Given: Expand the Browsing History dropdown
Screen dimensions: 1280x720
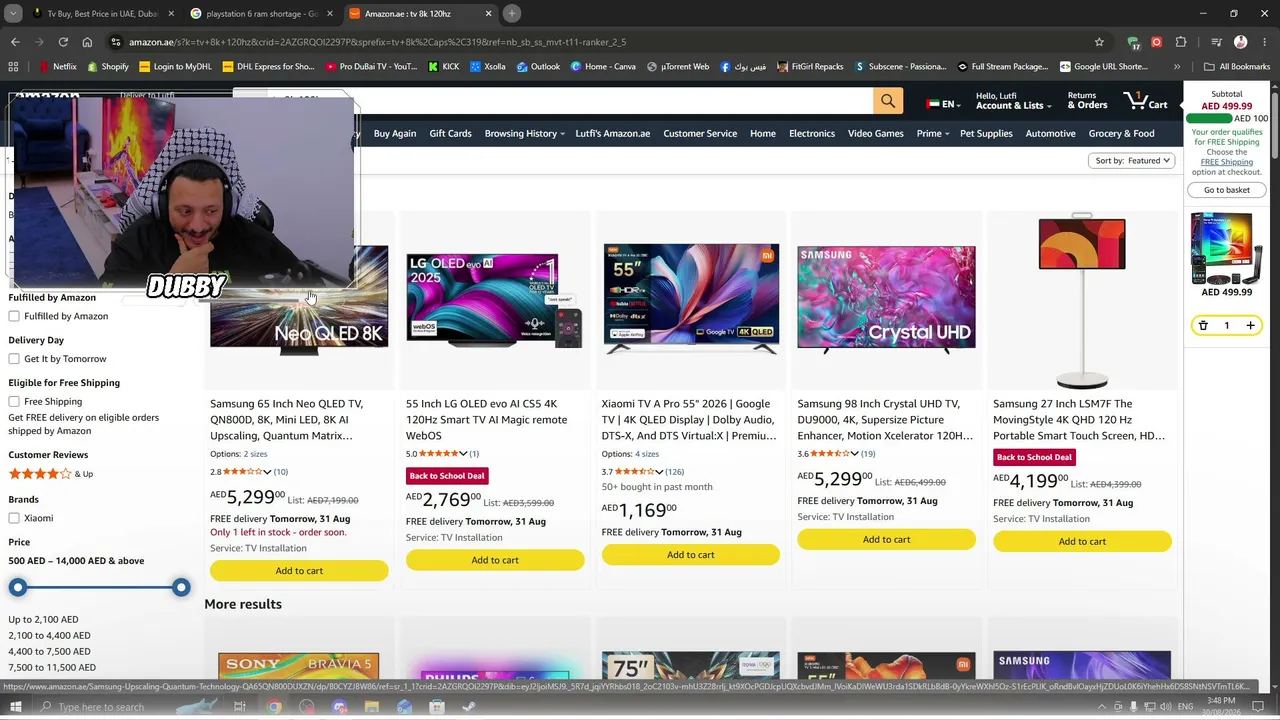Looking at the screenshot, I should point(524,133).
